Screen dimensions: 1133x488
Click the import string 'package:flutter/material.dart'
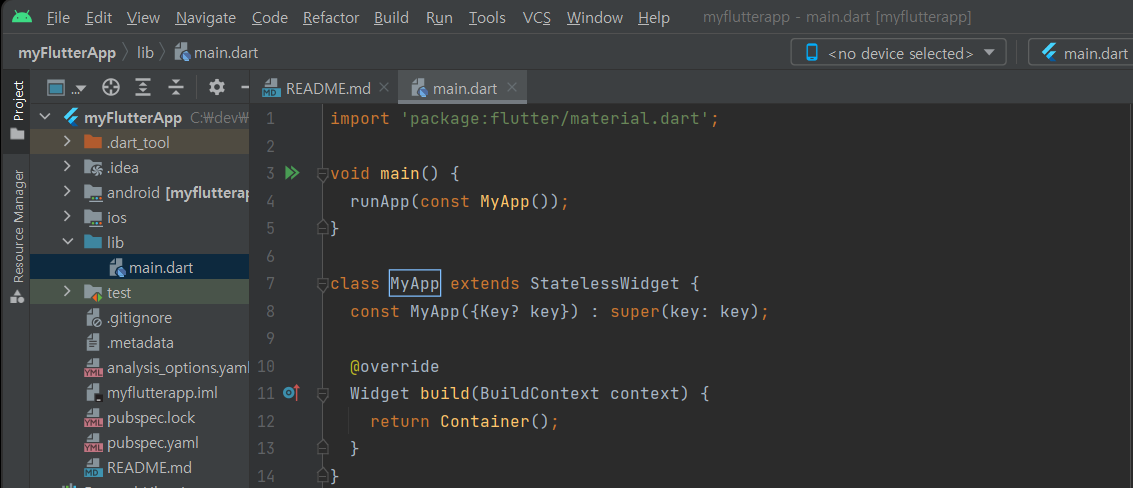[x=556, y=119]
